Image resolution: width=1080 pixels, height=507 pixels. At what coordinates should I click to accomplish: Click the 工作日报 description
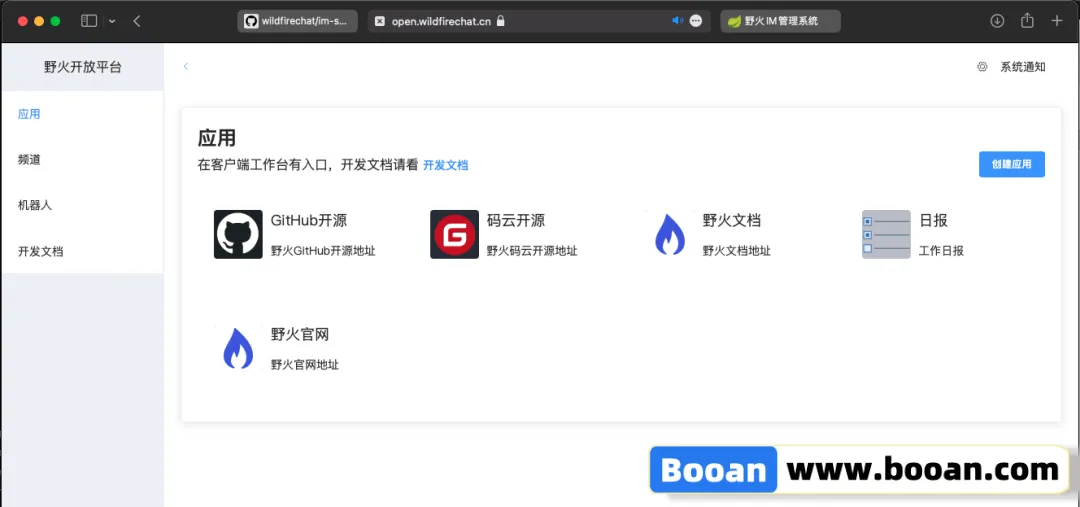942,251
